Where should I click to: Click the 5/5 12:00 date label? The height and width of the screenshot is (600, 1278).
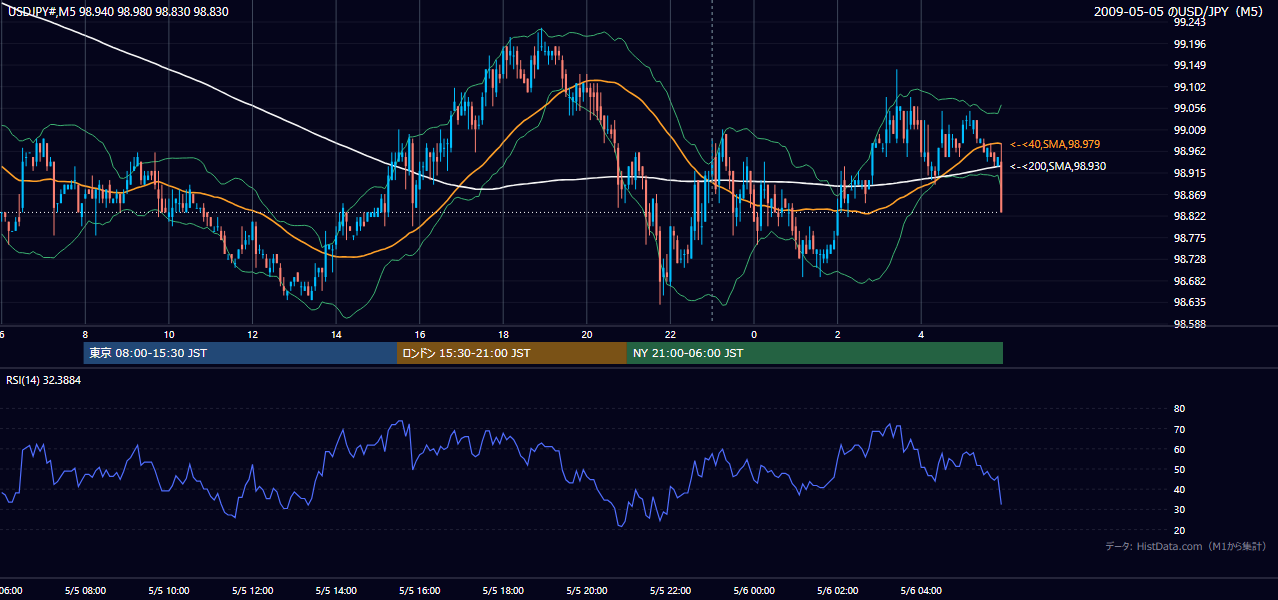[252, 591]
